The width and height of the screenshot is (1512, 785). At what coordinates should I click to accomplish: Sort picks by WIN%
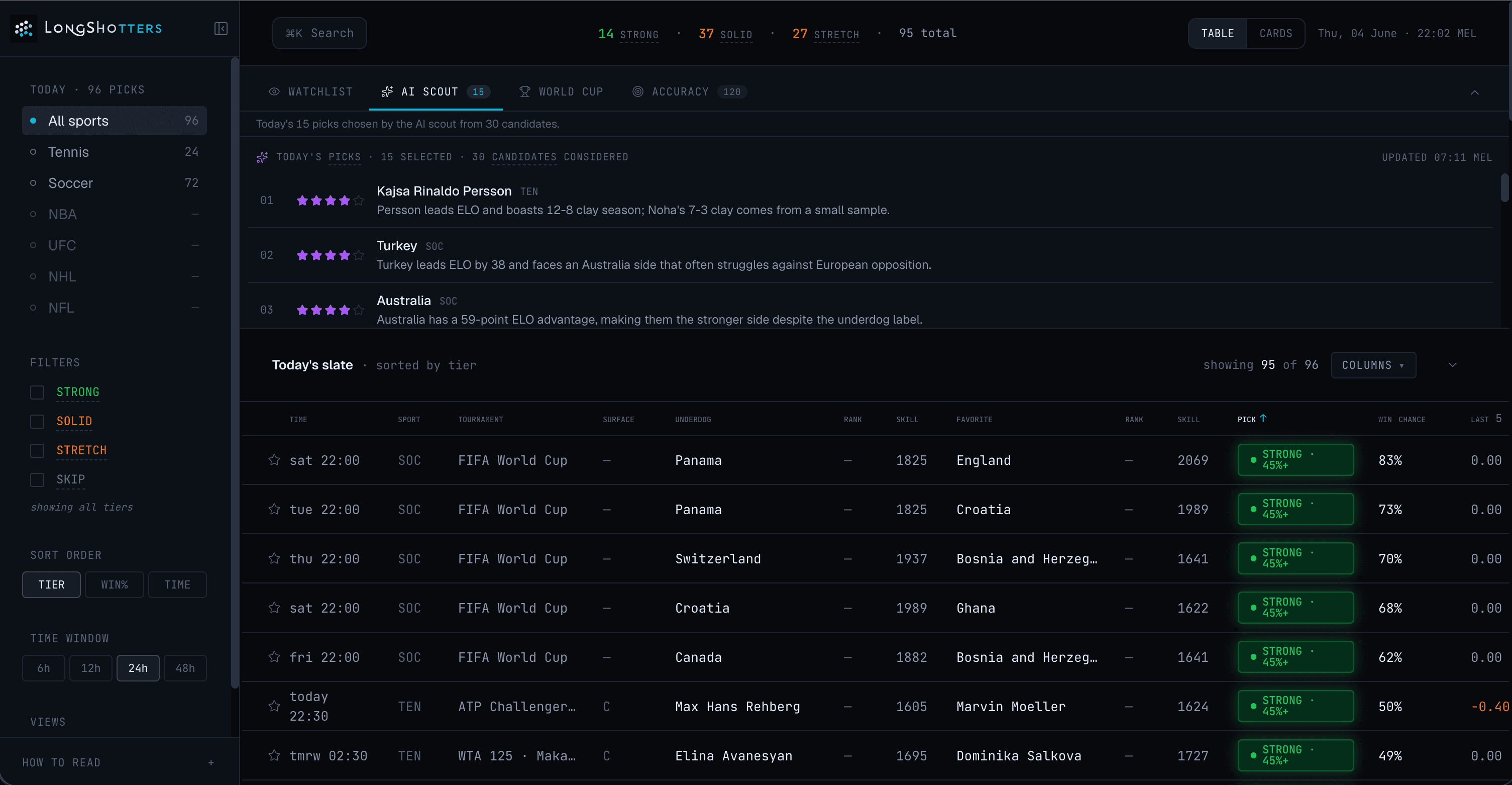click(115, 585)
